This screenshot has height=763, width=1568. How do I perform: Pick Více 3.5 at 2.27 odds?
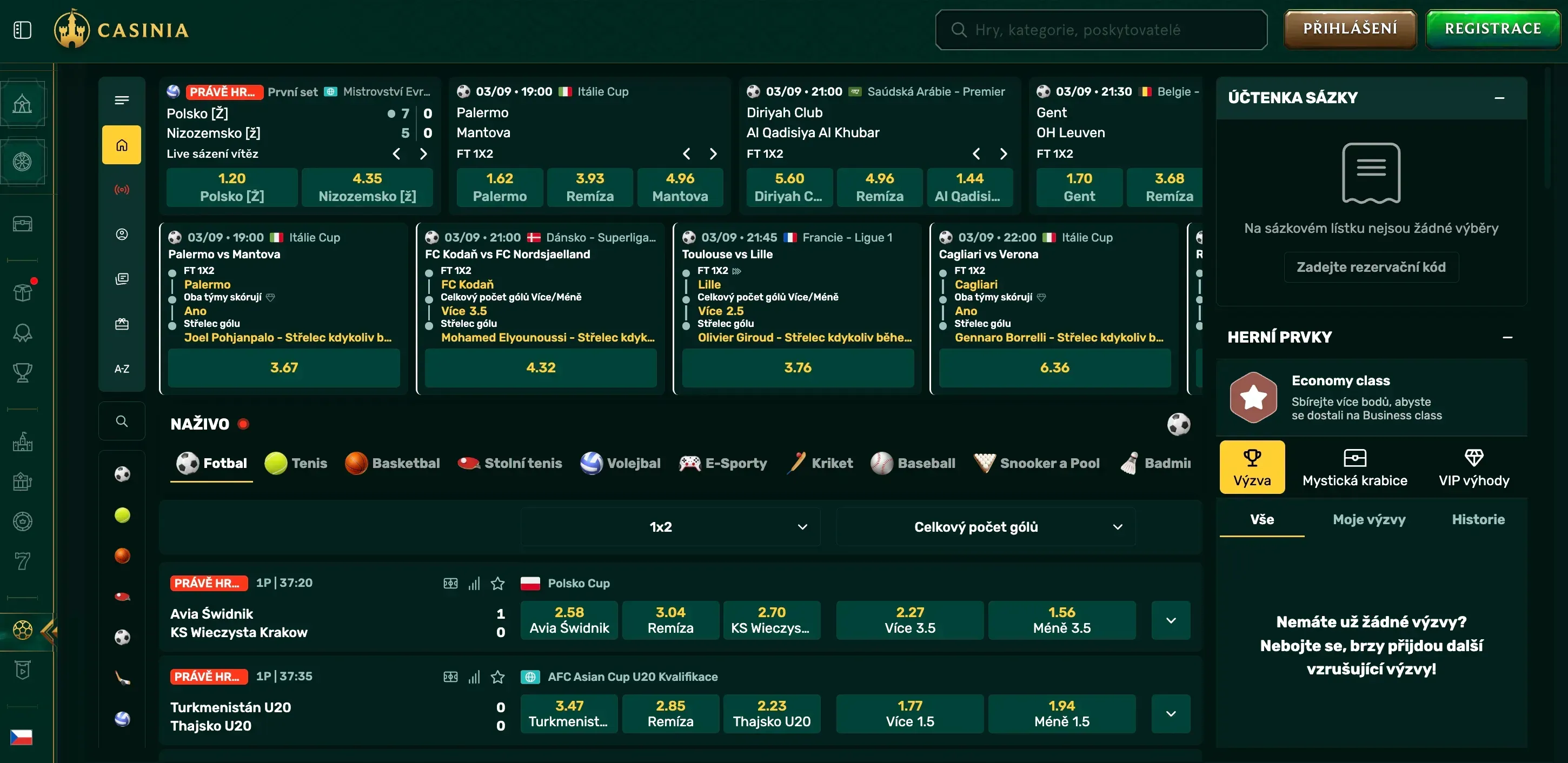click(909, 620)
